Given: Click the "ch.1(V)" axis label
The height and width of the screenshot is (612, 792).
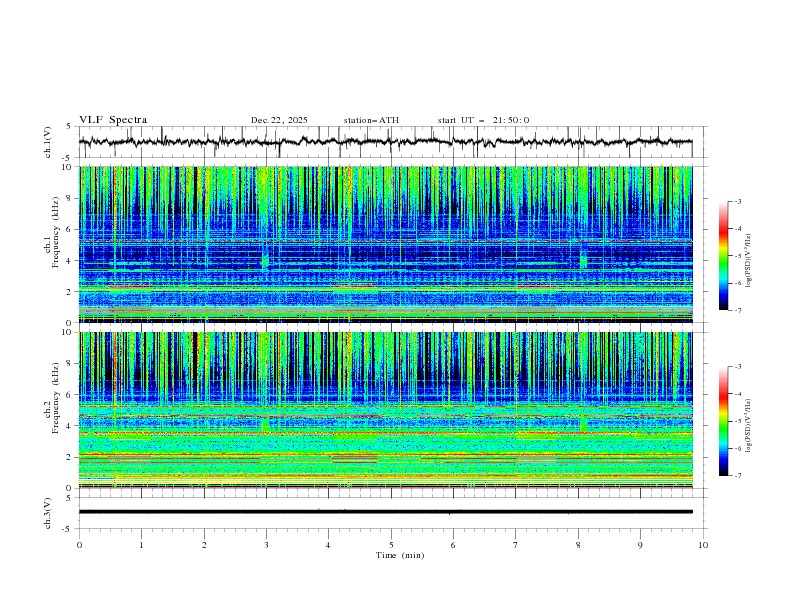Looking at the screenshot, I should [48, 142].
